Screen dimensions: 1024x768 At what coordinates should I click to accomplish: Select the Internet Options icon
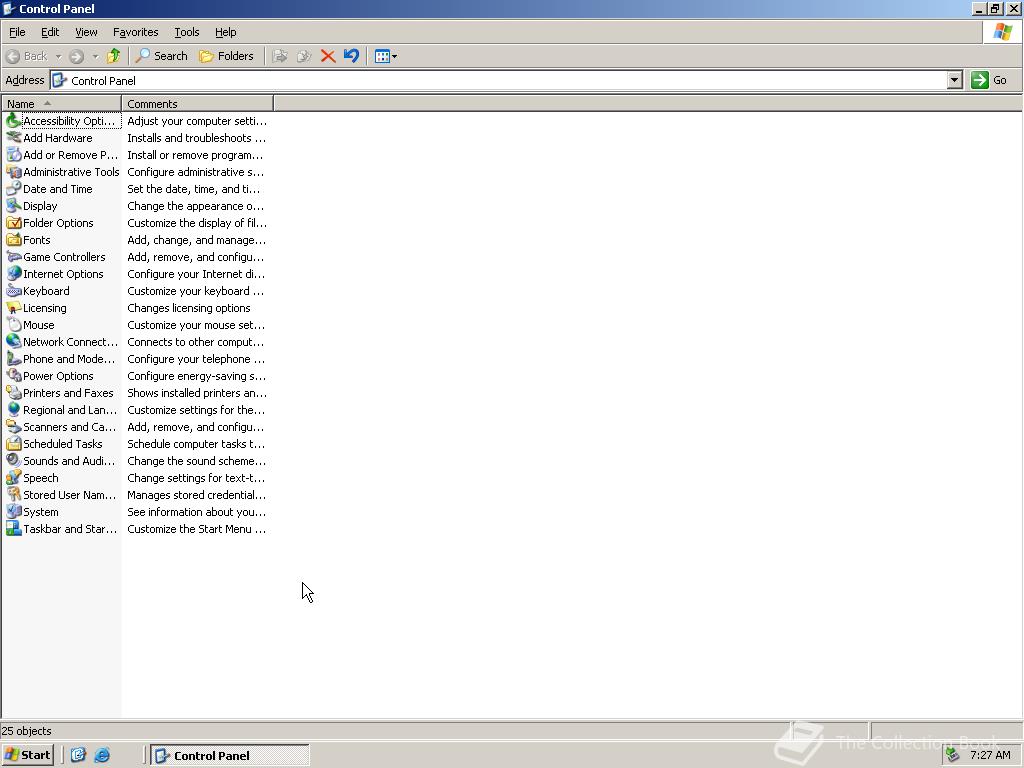click(x=14, y=273)
